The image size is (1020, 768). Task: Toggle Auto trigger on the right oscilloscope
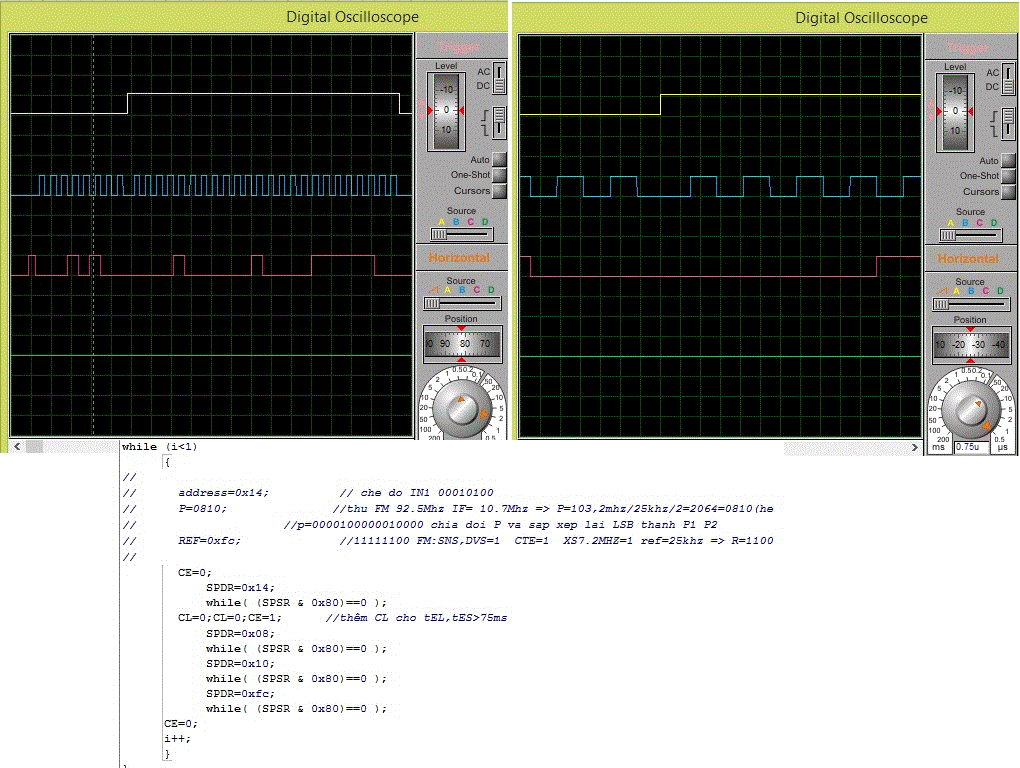1008,161
